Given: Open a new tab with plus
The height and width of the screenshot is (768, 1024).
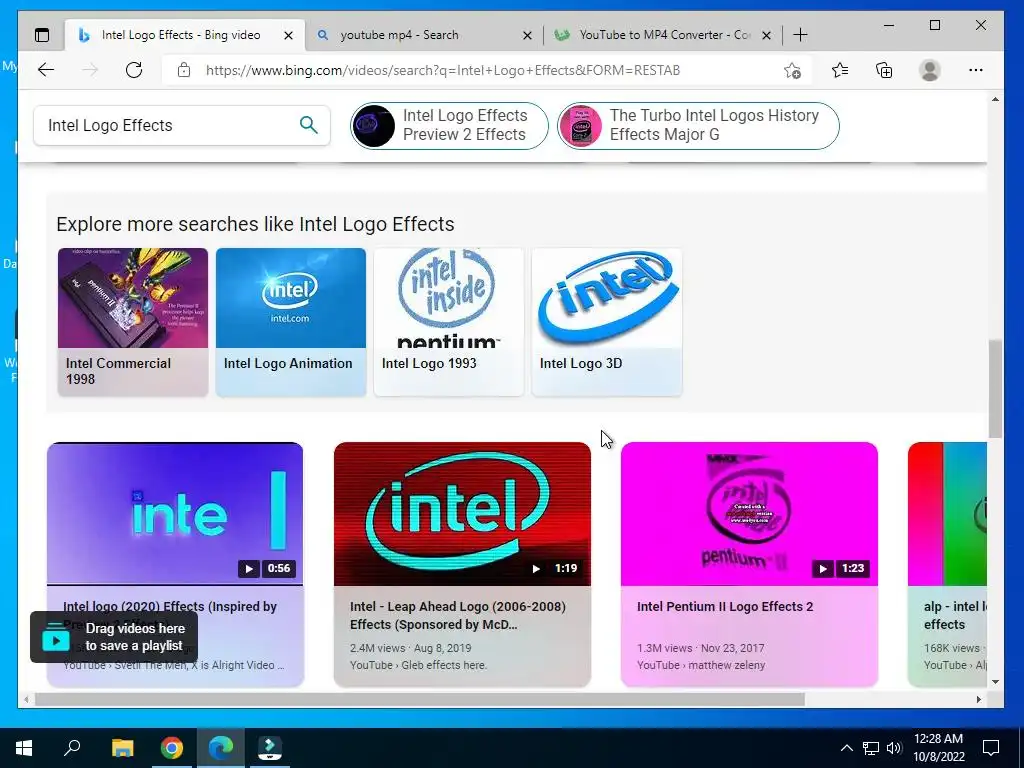Looking at the screenshot, I should (800, 35).
